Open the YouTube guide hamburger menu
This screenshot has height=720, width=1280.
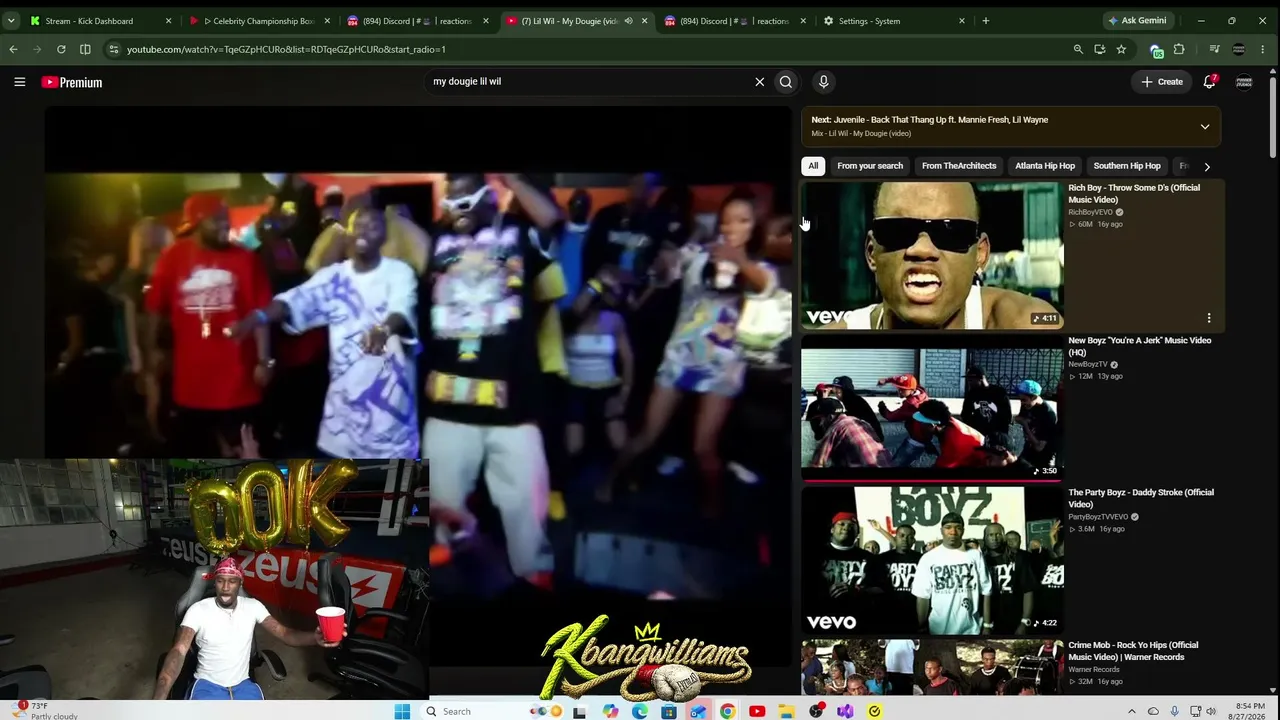19,82
